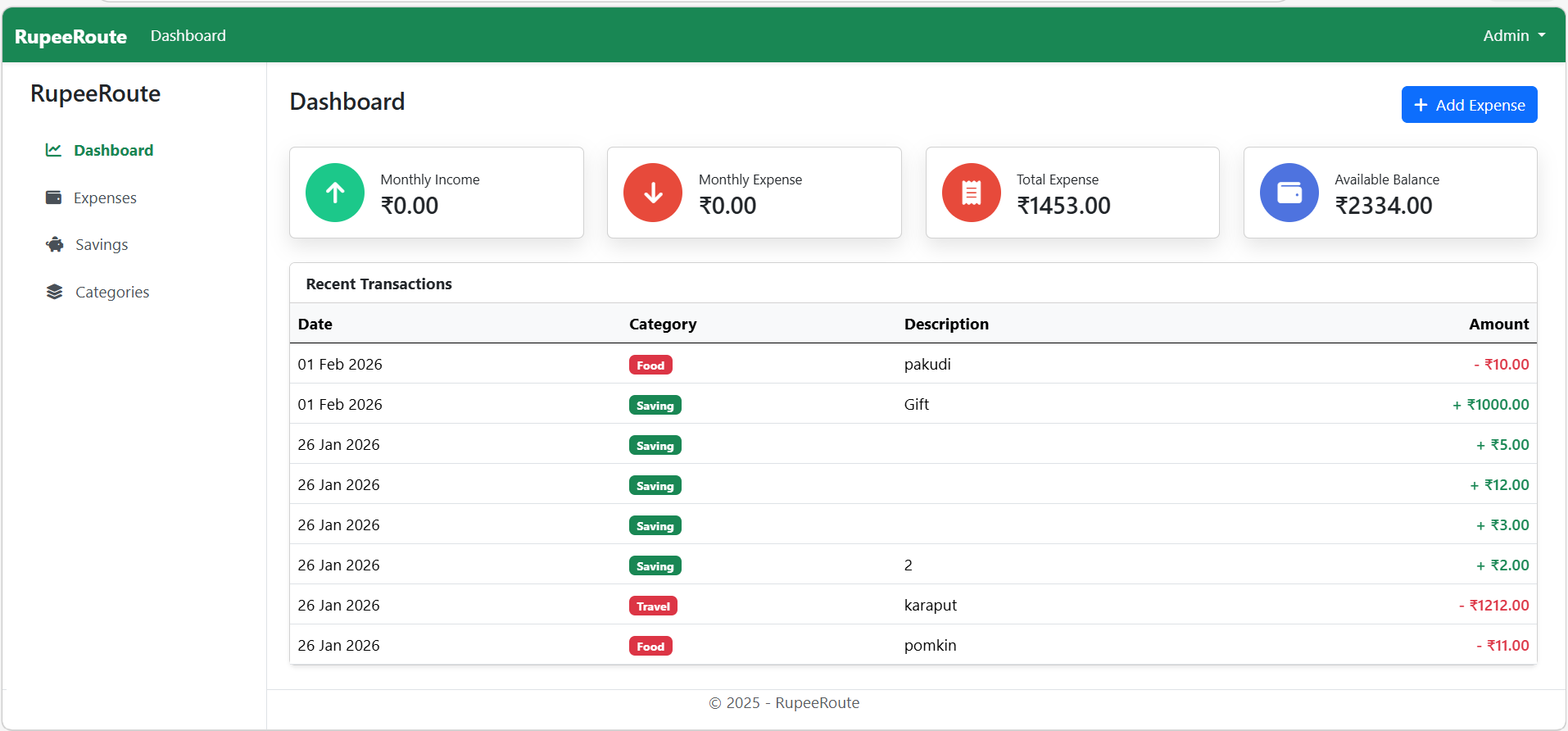Click the Savings piggy bank icon
This screenshot has height=731, width=1568.
click(55, 244)
